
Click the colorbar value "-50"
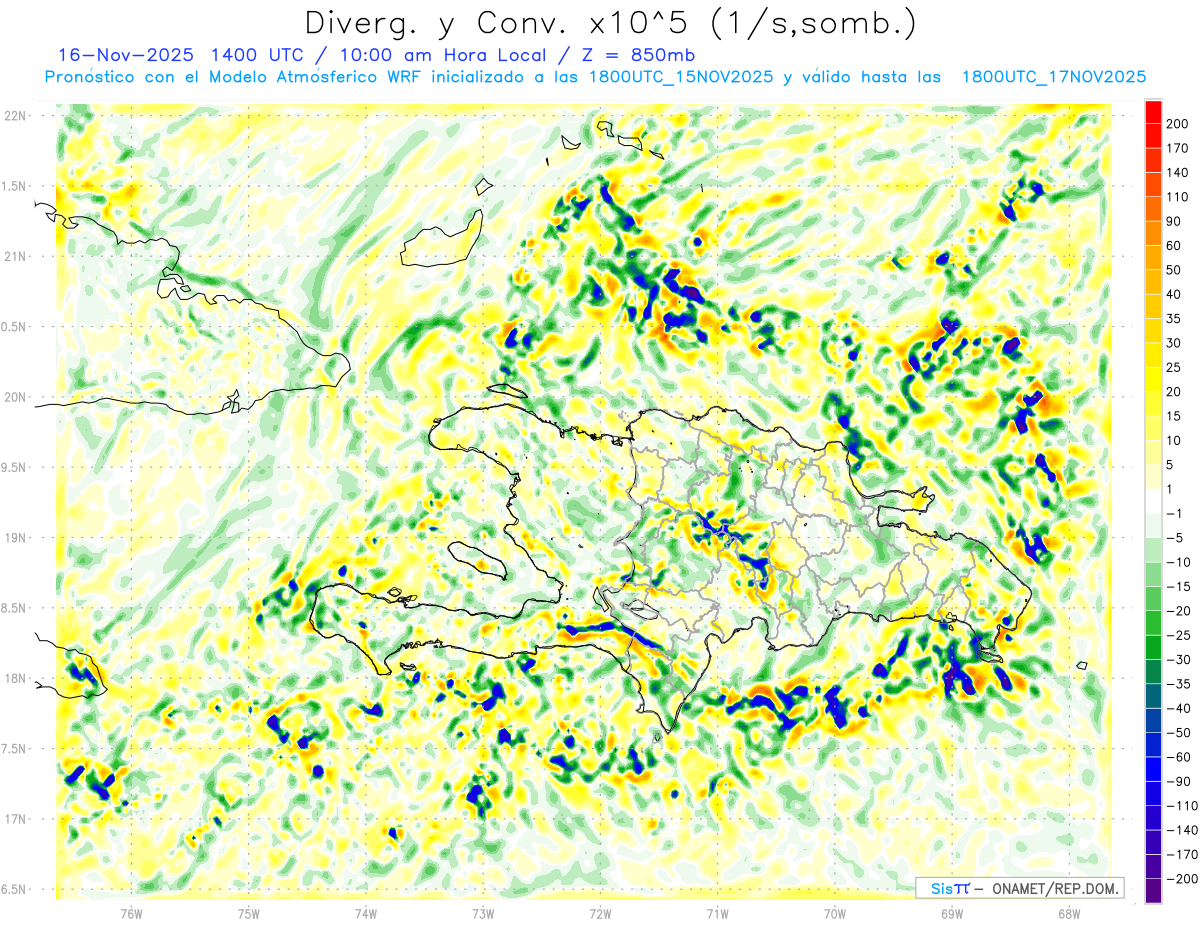[1179, 733]
